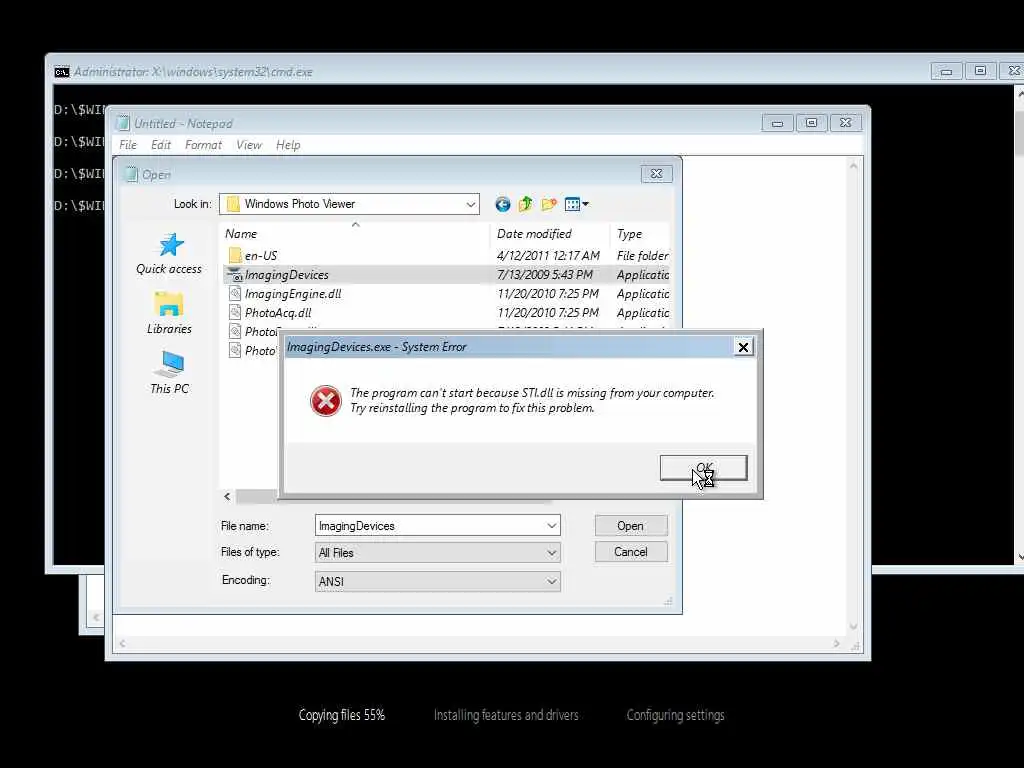Click OK in the System Error dialog
This screenshot has height=768, width=1024.
point(703,468)
